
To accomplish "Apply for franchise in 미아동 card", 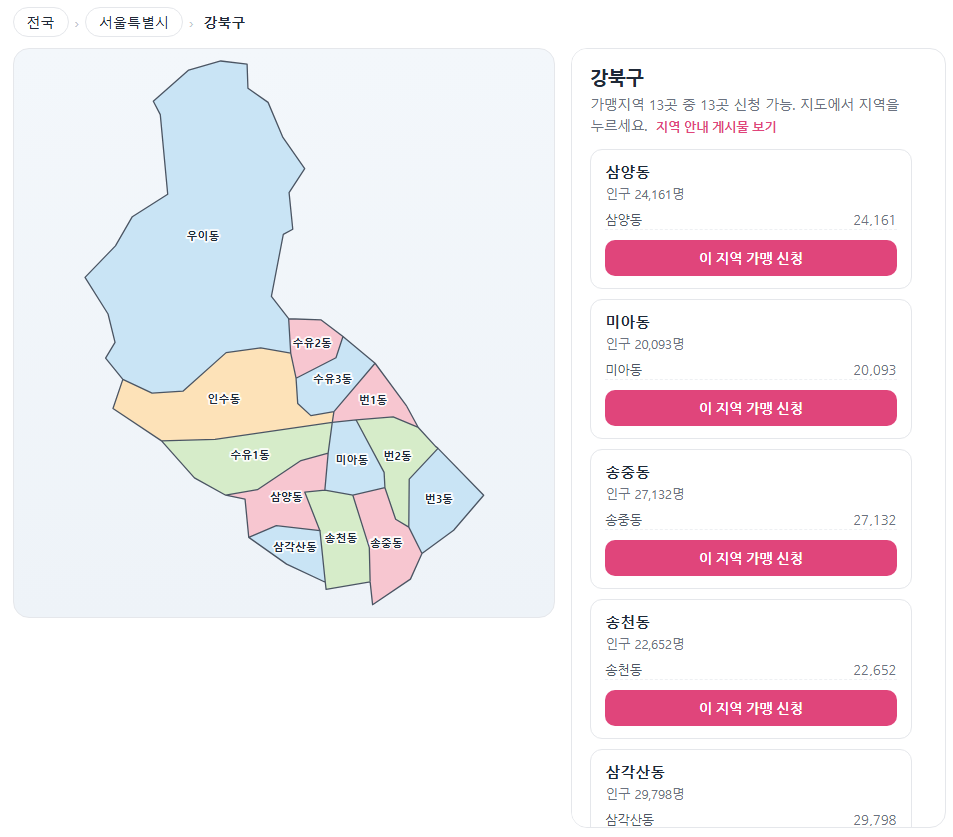I will [750, 408].
